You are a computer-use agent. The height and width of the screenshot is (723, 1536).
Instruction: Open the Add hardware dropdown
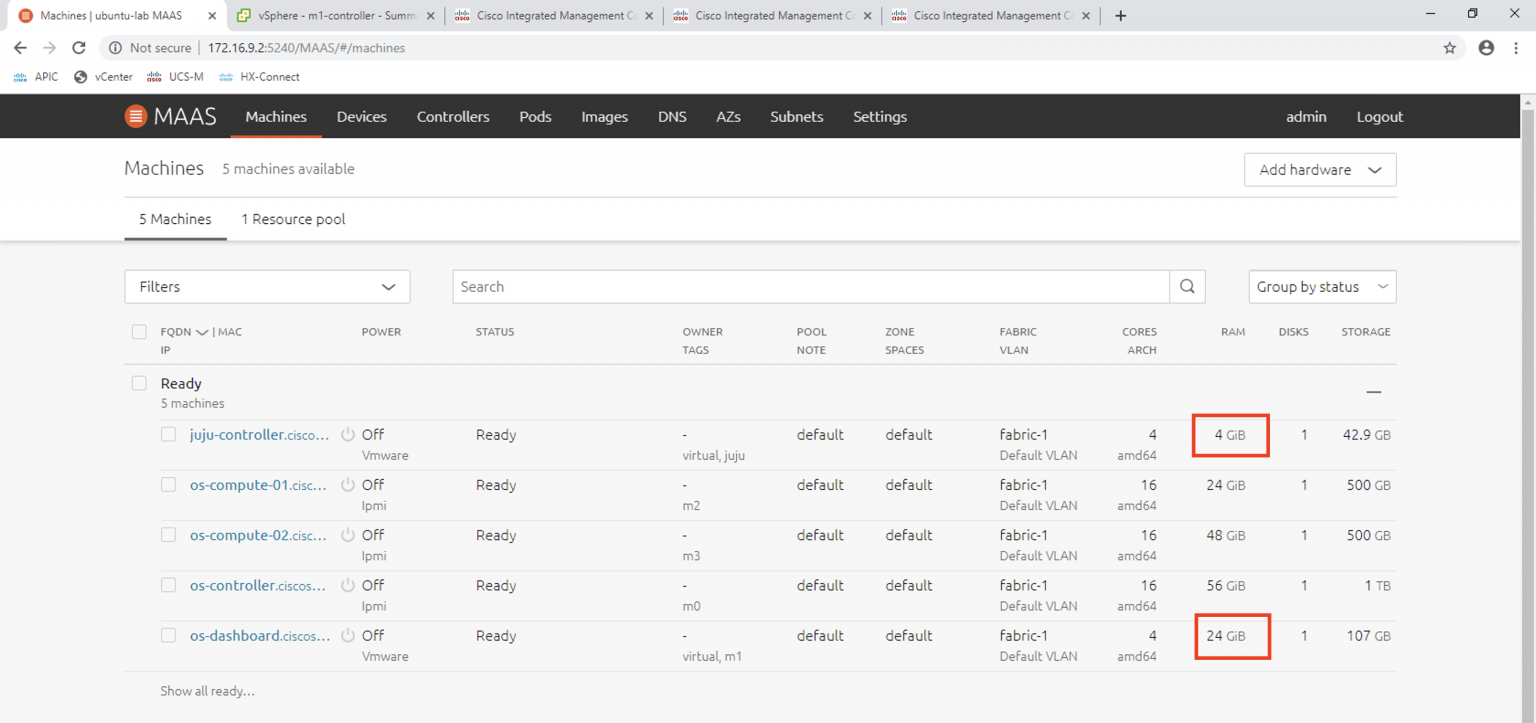1319,169
